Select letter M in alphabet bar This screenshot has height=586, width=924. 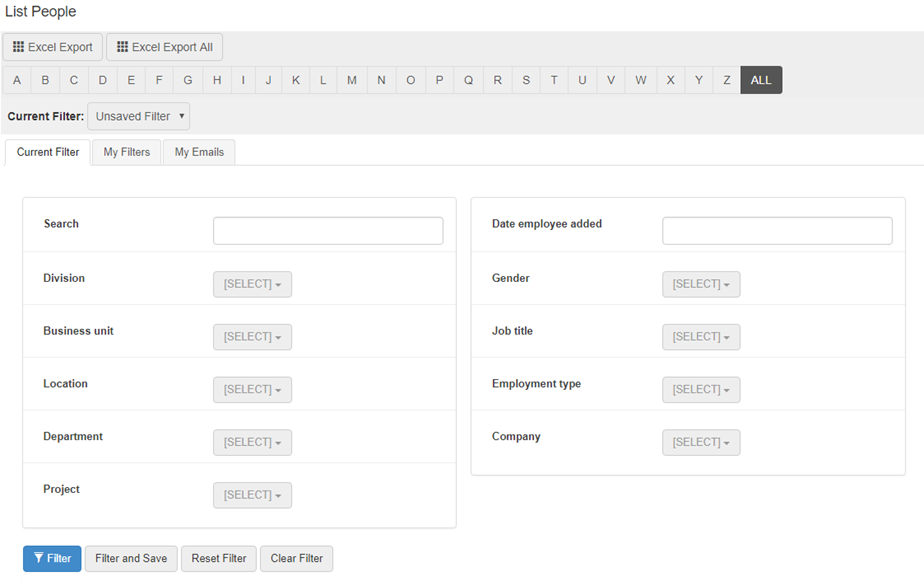pyautogui.click(x=351, y=80)
